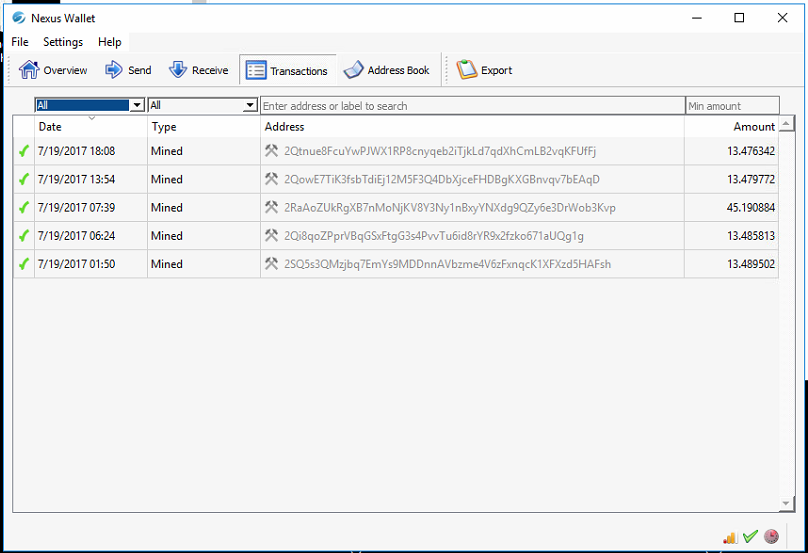
Task: Click mining pickaxe icon for 2Qtnue8 address
Action: 272,150
